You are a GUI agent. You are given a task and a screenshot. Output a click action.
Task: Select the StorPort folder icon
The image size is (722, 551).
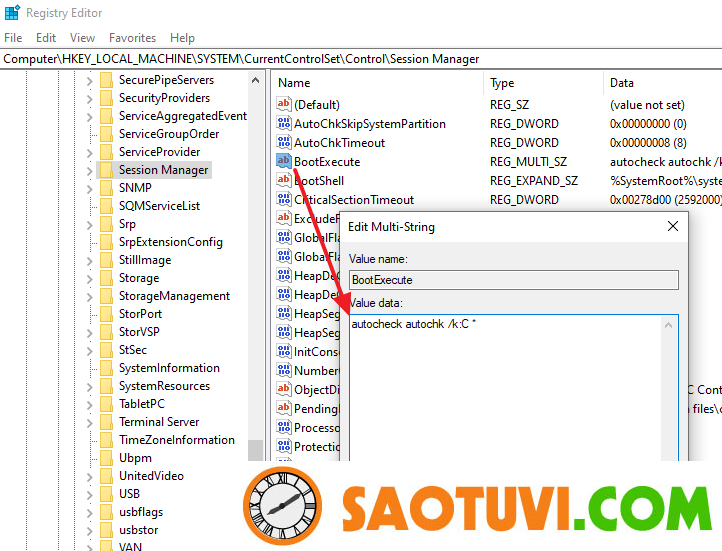[106, 314]
